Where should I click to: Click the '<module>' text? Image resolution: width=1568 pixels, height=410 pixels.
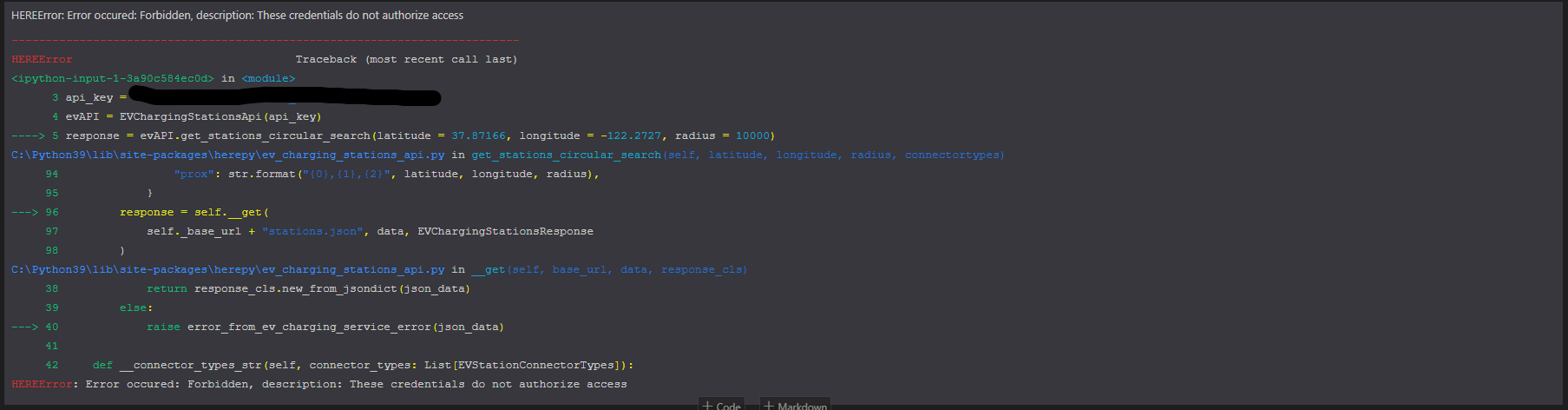click(x=268, y=78)
